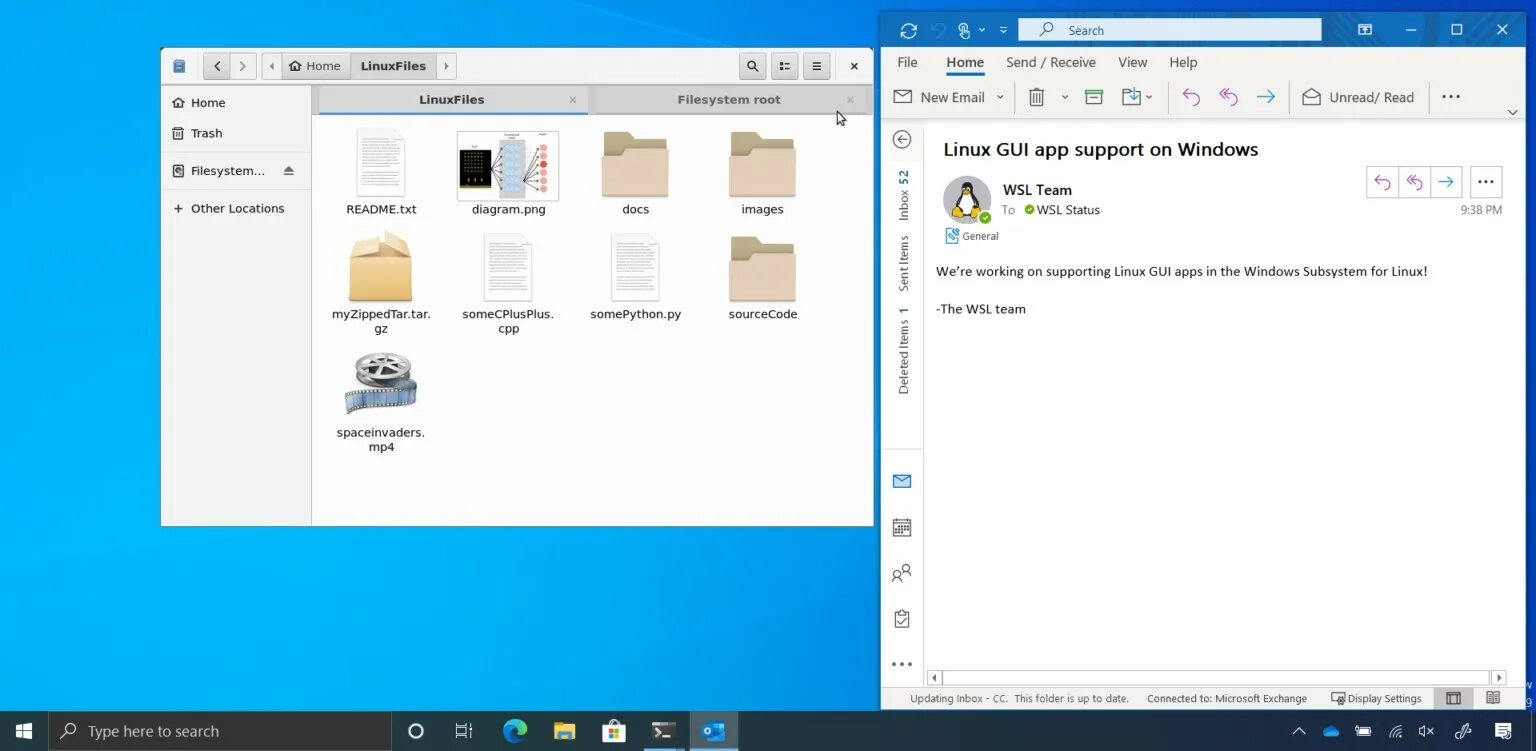Viewport: 1536px width, 751px height.
Task: Expand the Delete options dropdown arrow
Action: (1064, 97)
